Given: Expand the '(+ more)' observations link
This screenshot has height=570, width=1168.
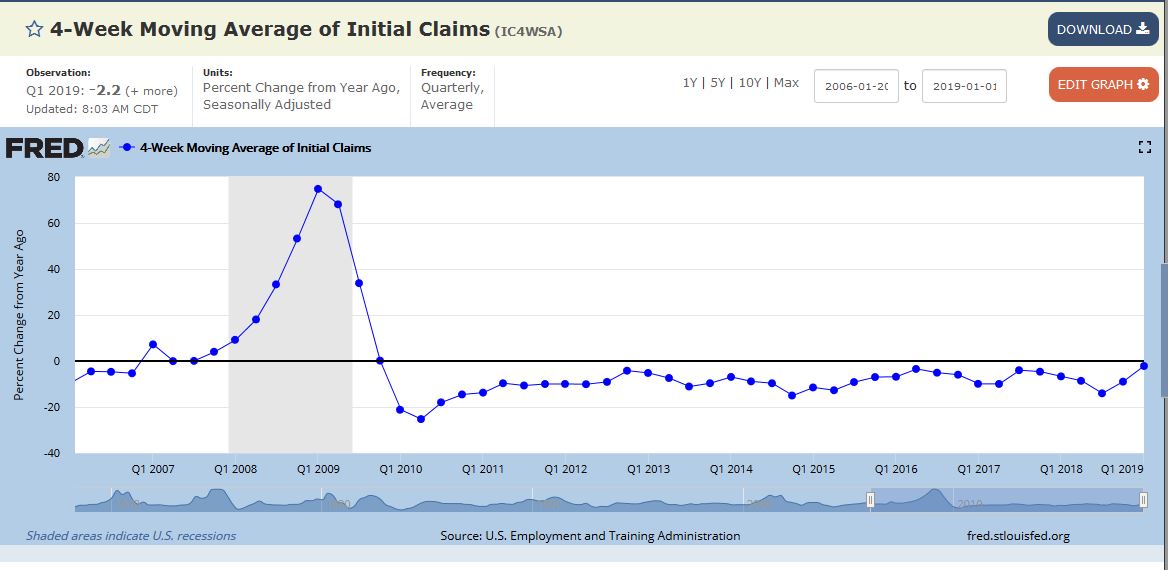Looking at the screenshot, I should point(151,91).
